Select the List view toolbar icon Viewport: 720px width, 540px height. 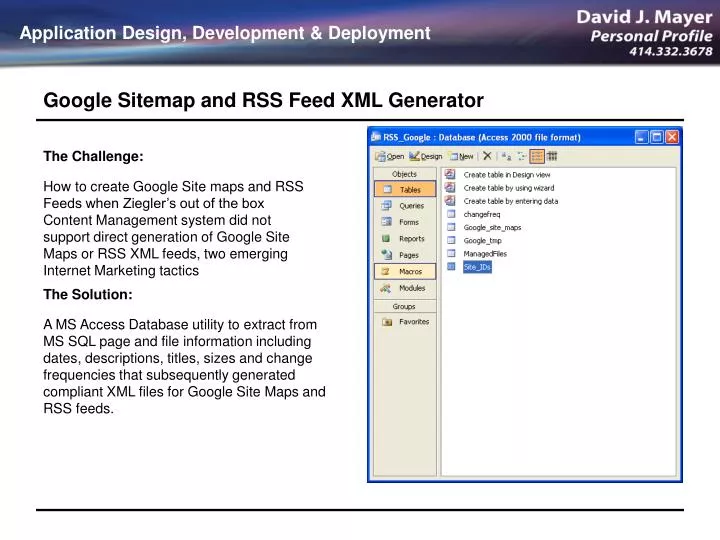click(x=537, y=156)
